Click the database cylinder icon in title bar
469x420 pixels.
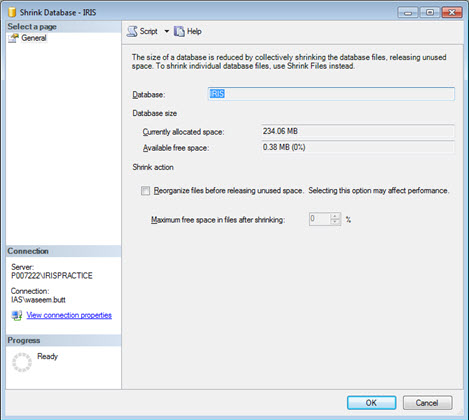12,12
